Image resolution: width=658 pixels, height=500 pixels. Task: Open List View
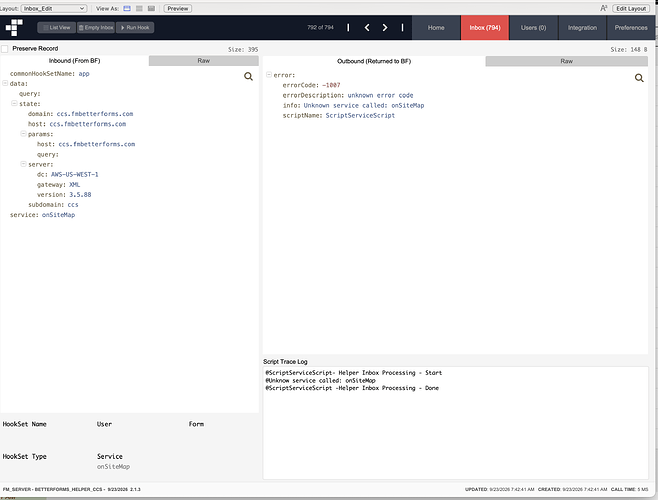[57, 28]
